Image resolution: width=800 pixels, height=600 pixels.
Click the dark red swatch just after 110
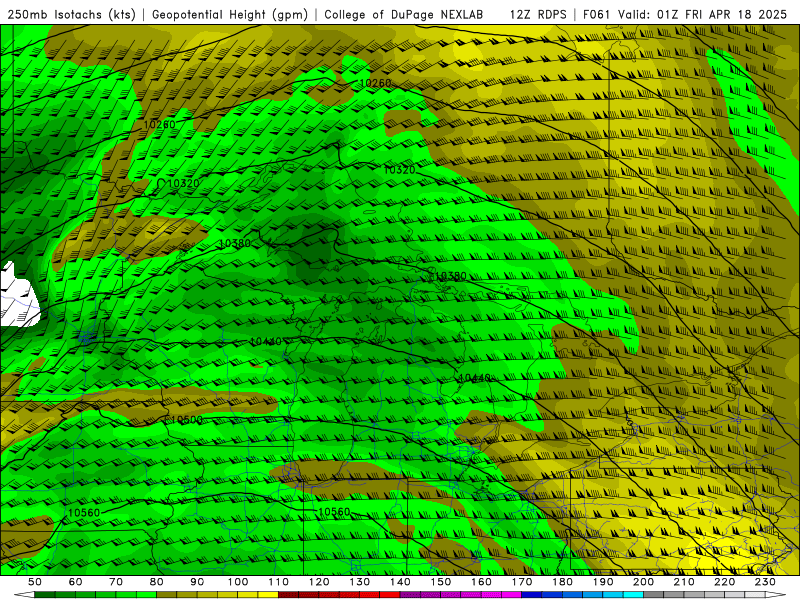pos(289,595)
